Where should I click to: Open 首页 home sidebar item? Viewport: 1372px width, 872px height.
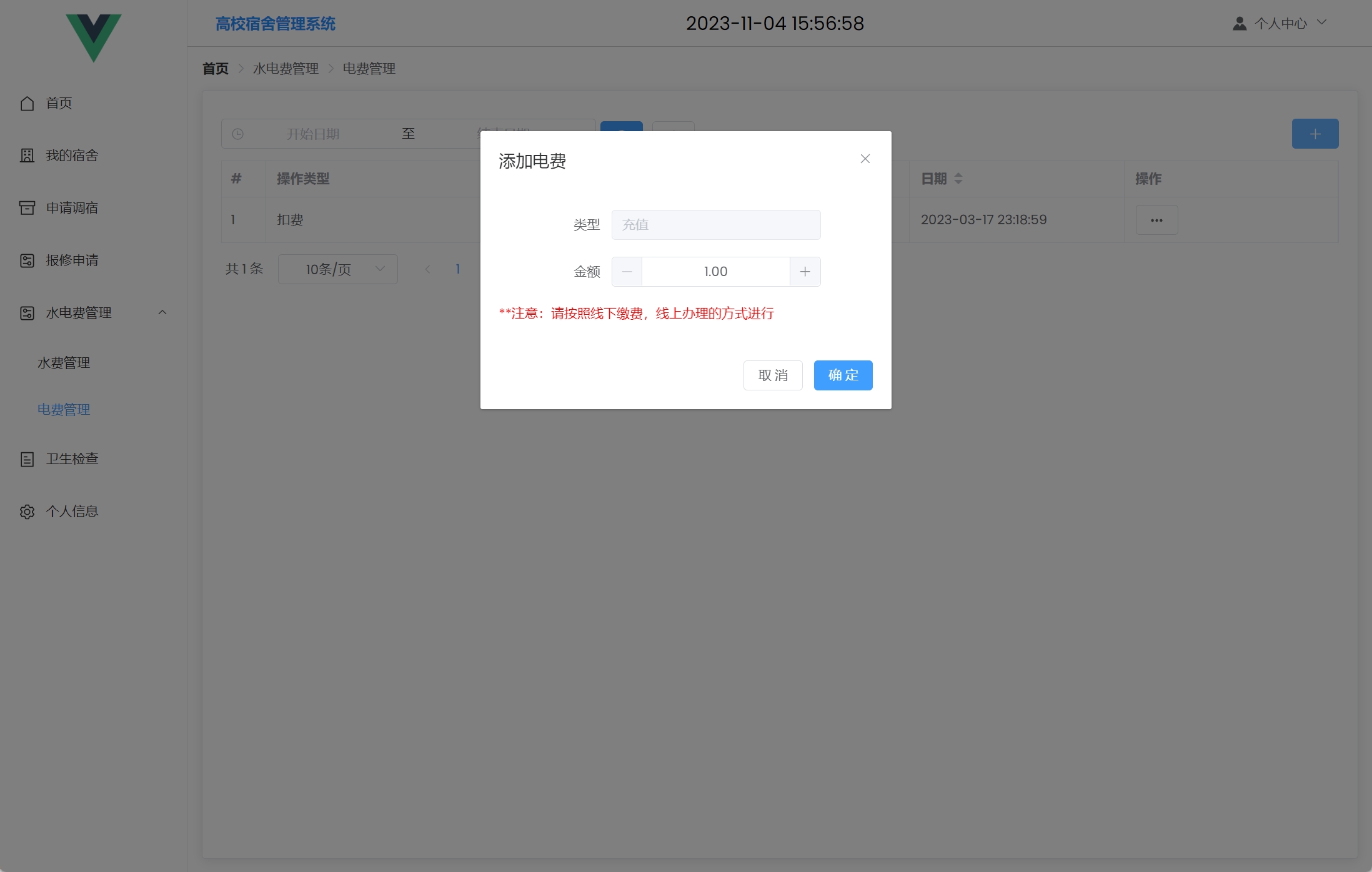pos(59,103)
